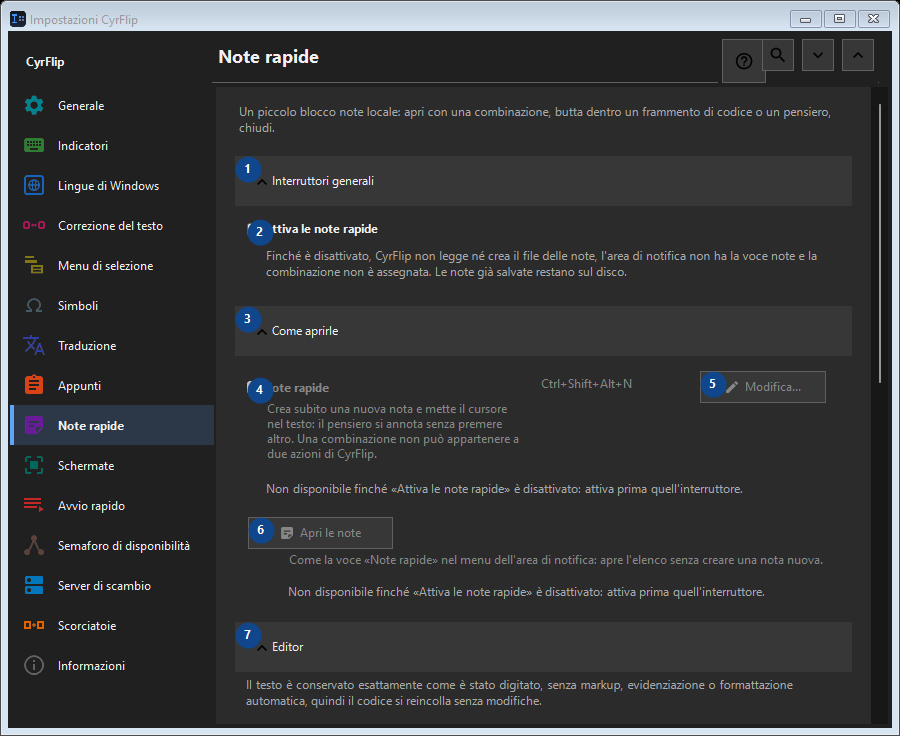Click the Apri le note button
Screen dimensions: 900x736
coord(320,533)
